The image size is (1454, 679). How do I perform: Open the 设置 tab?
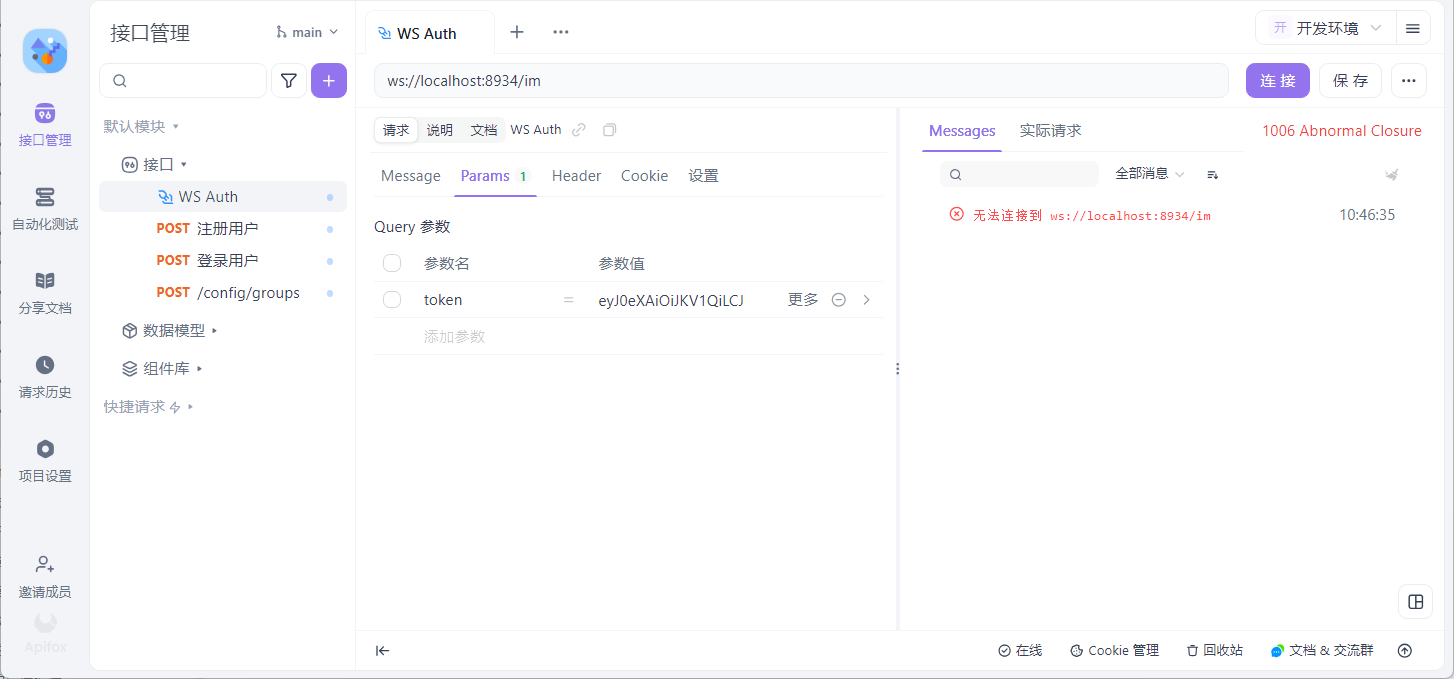(703, 176)
